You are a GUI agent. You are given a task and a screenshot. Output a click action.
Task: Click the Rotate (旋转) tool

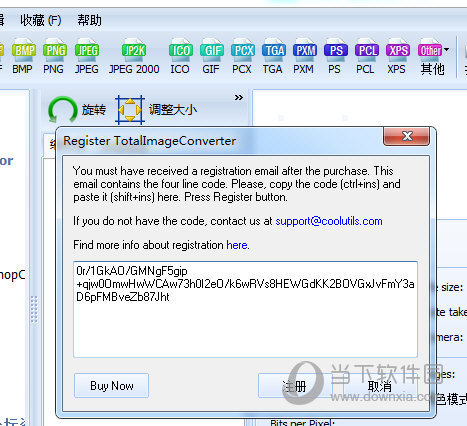77,109
